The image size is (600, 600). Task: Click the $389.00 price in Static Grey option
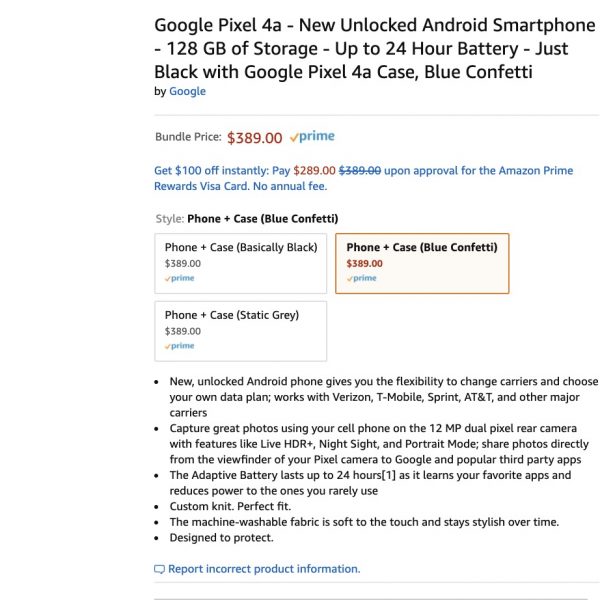(183, 331)
